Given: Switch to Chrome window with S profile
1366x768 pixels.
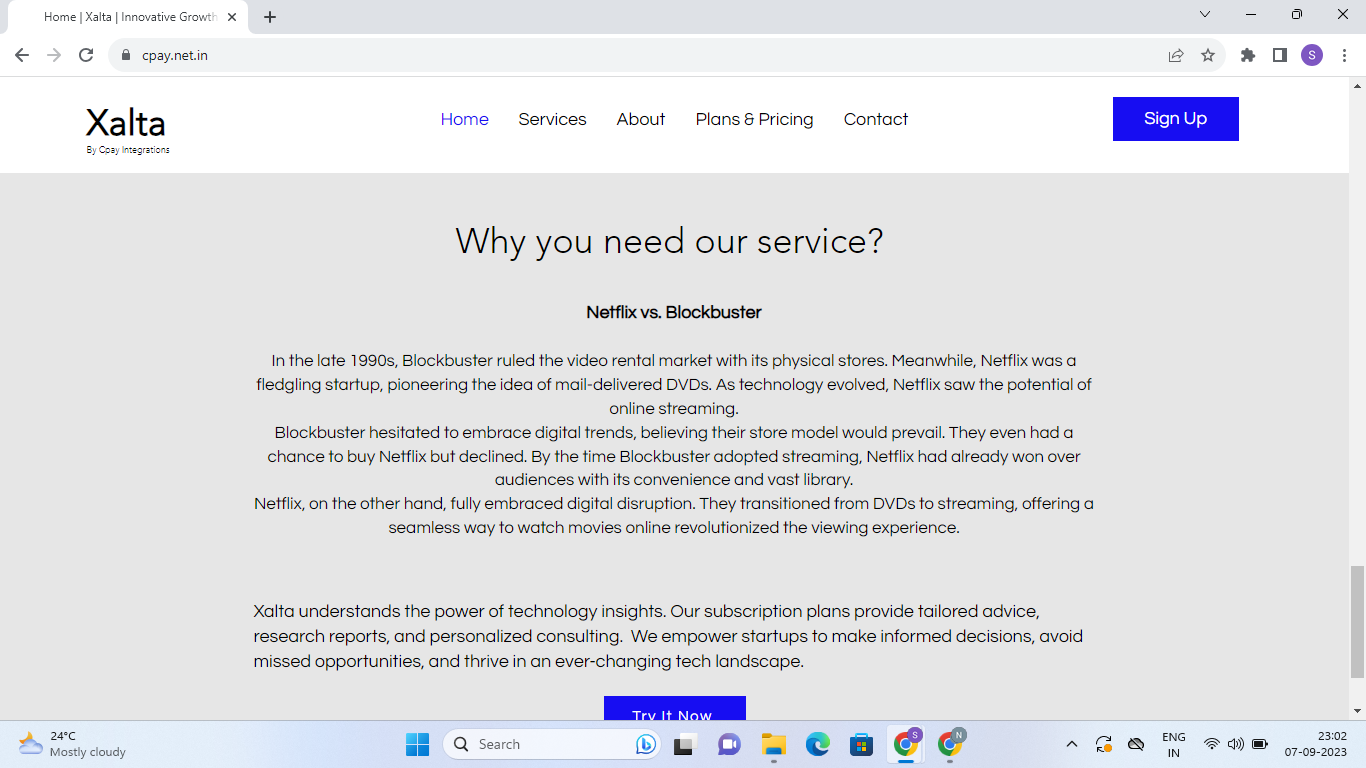Looking at the screenshot, I should point(907,744).
